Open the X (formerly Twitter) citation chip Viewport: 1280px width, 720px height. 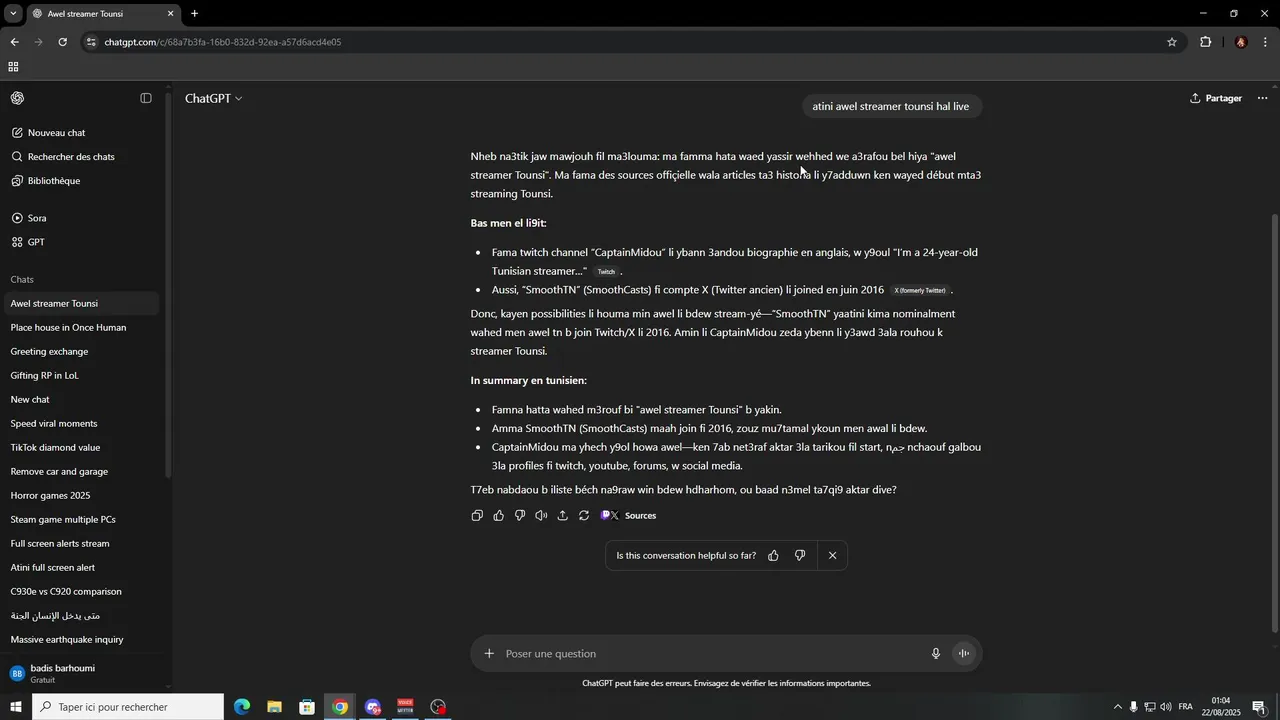tap(920, 291)
